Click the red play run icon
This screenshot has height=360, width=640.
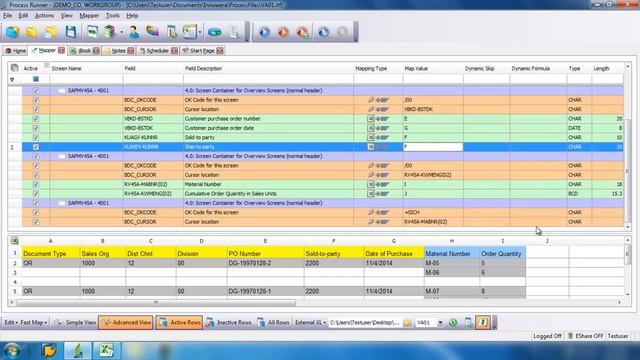(283, 32)
